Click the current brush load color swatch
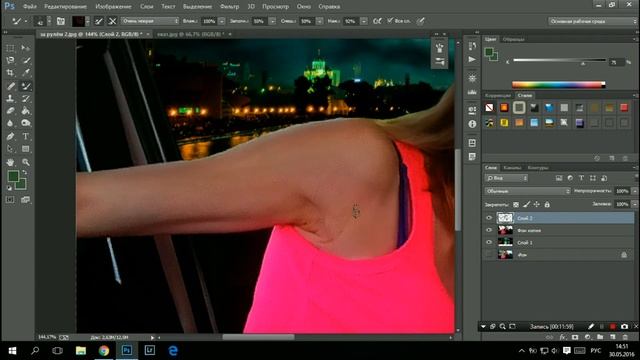This screenshot has height=360, width=640. pos(78,21)
